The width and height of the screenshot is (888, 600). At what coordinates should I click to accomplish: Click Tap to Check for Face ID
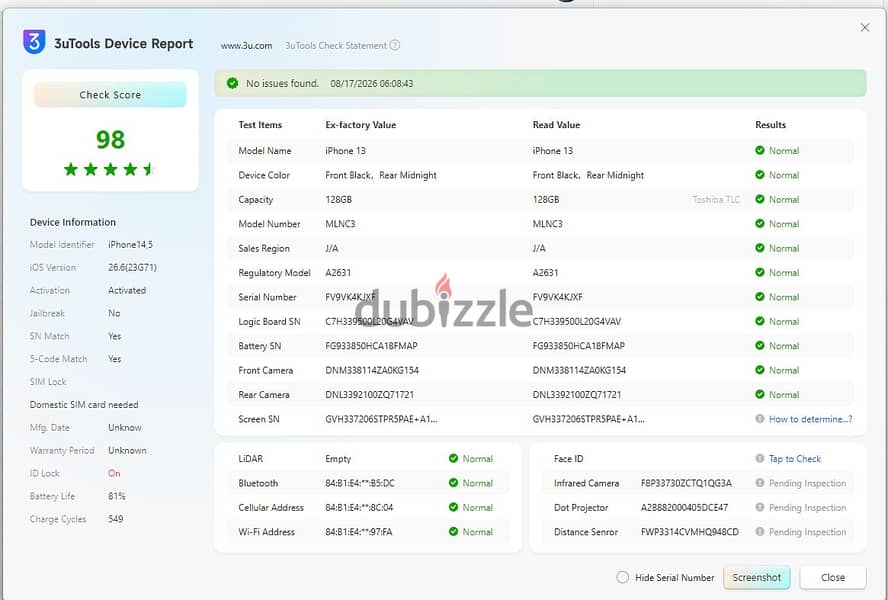point(795,458)
